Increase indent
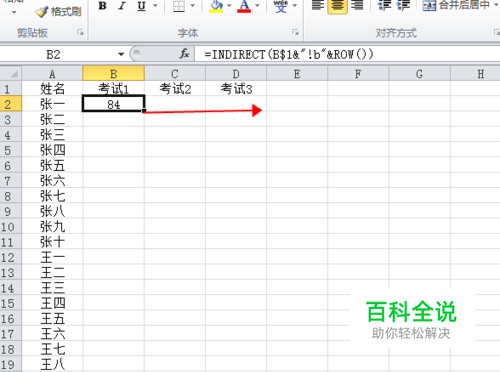This screenshot has height=372, width=500. (x=403, y=6)
